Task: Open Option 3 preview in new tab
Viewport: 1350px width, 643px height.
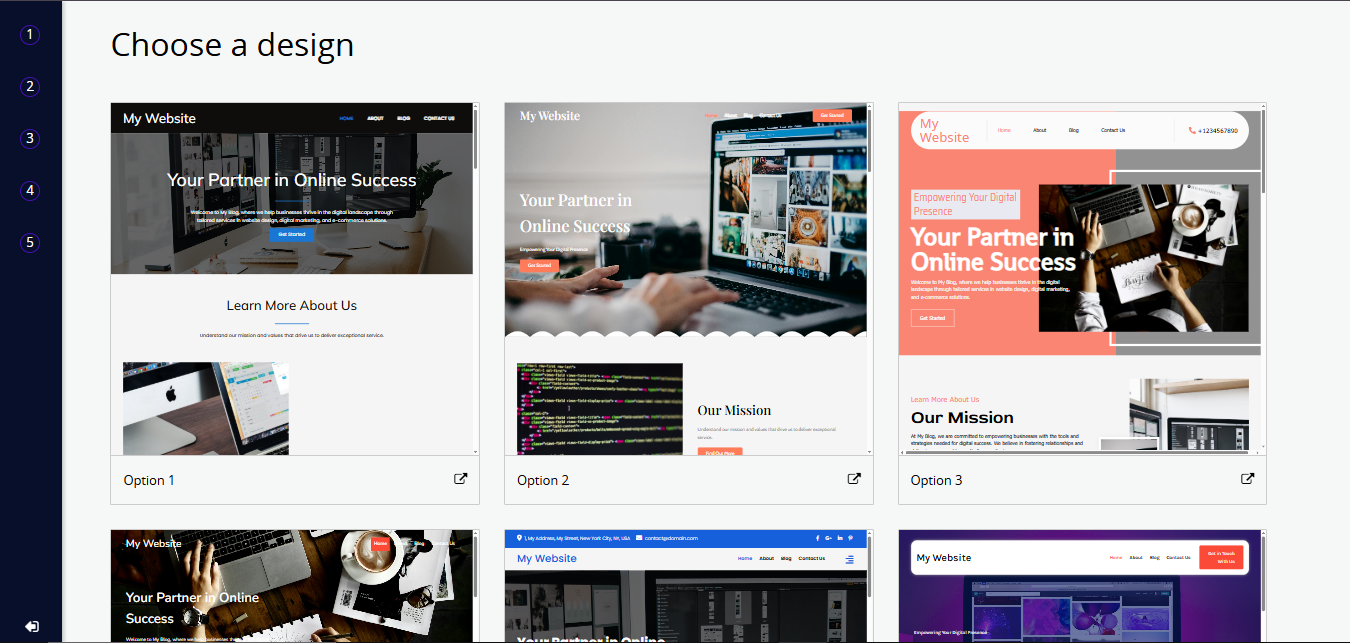Action: (x=1247, y=478)
